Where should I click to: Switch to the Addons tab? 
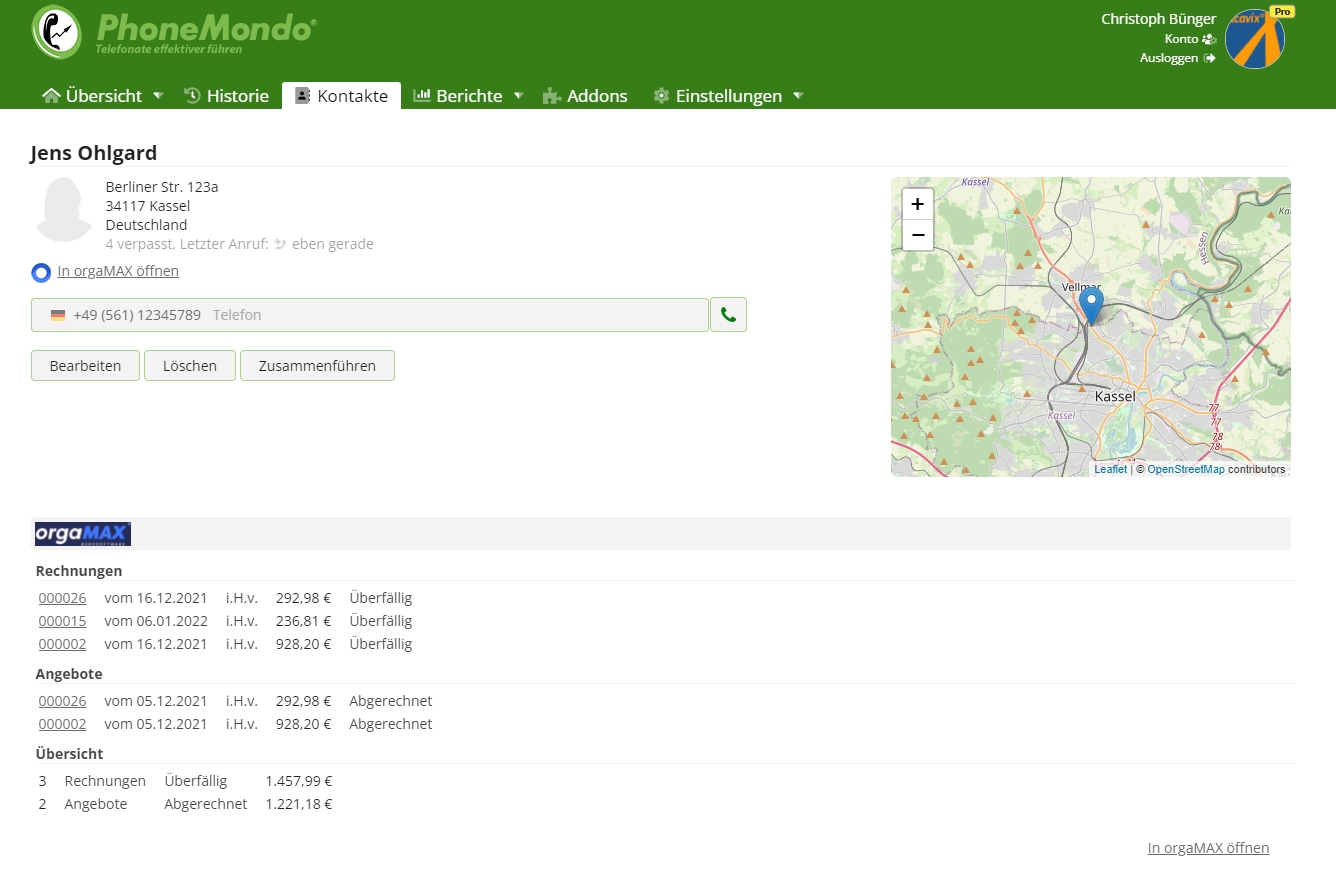pyautogui.click(x=585, y=96)
